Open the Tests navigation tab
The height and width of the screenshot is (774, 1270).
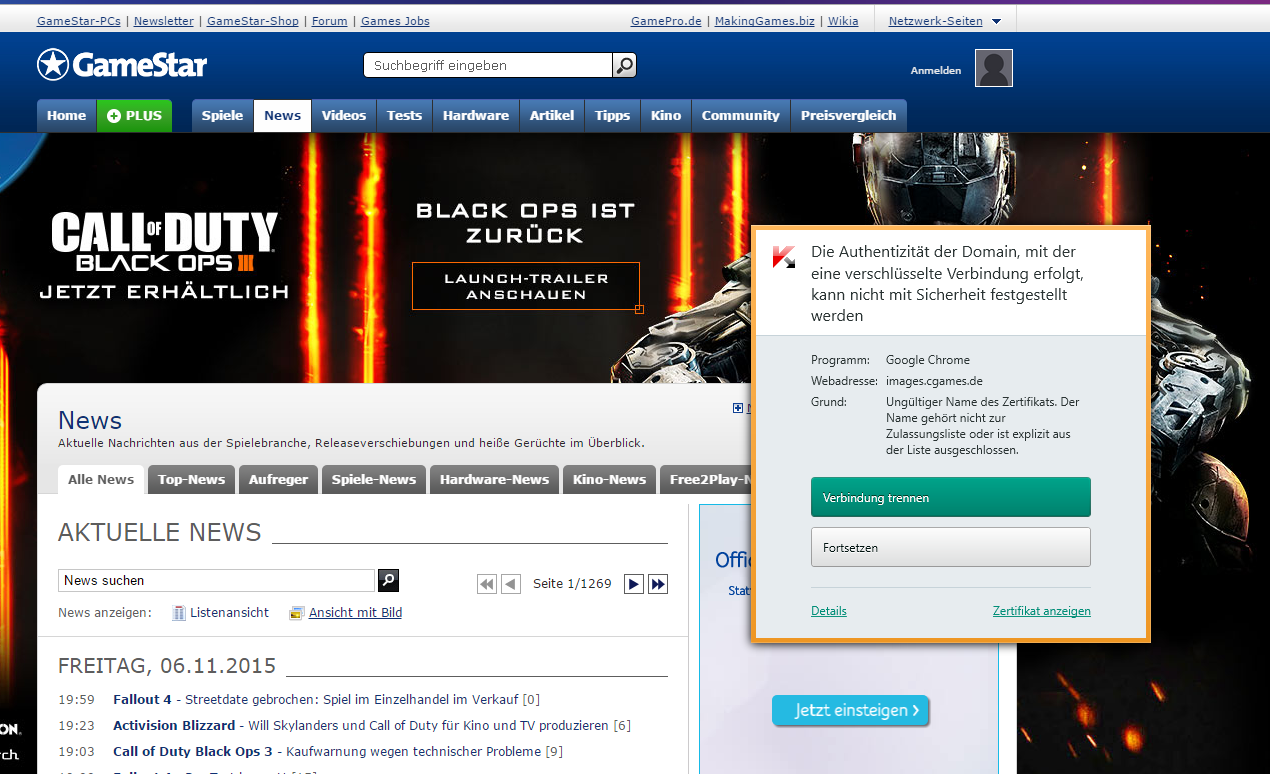tap(404, 116)
